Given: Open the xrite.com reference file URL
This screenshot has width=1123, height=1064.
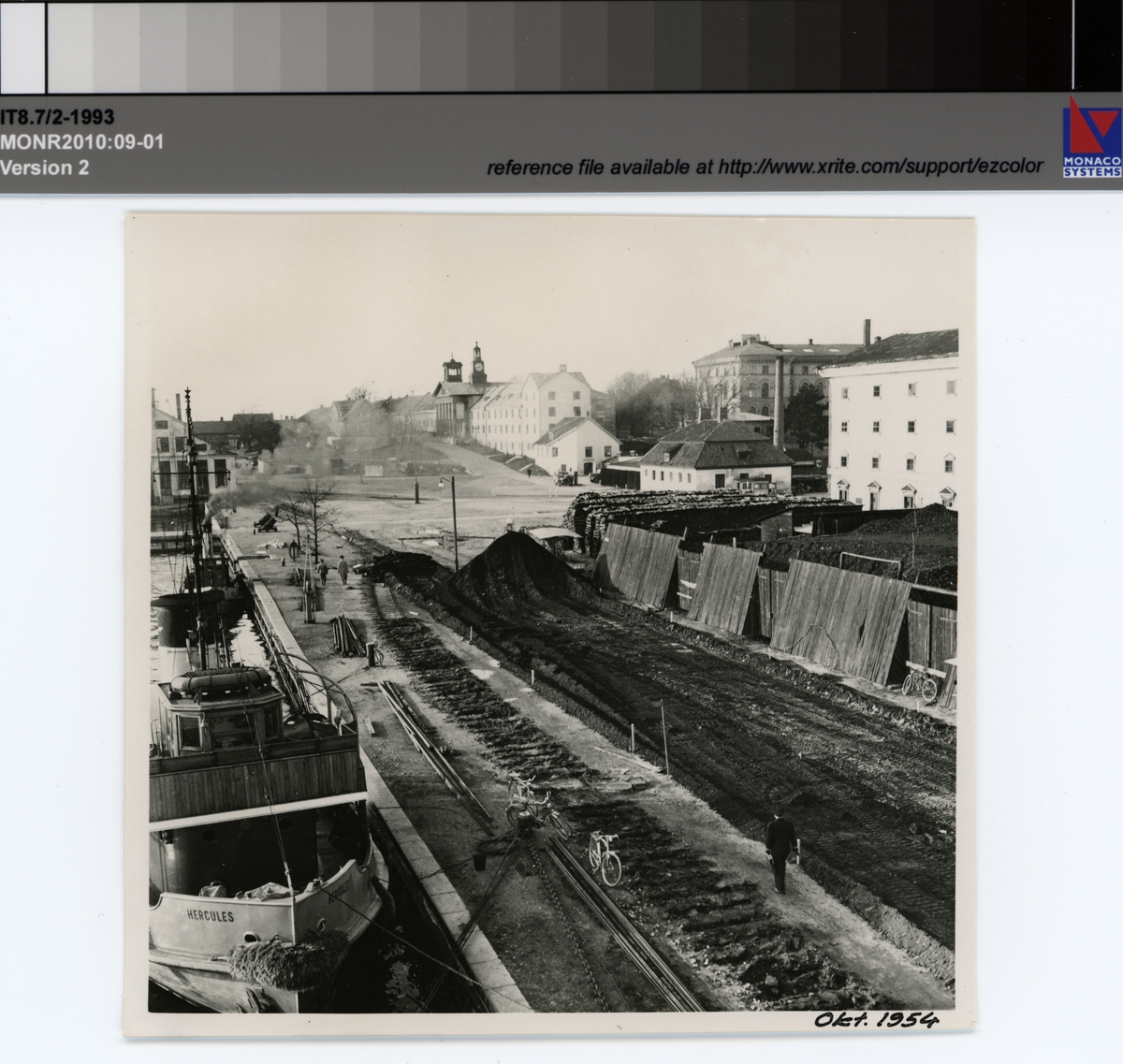Looking at the screenshot, I should [765, 167].
